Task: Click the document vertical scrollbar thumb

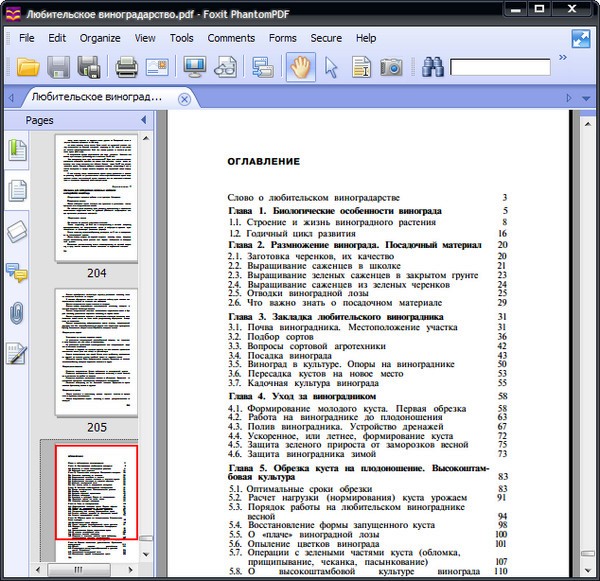Action: click(588, 553)
